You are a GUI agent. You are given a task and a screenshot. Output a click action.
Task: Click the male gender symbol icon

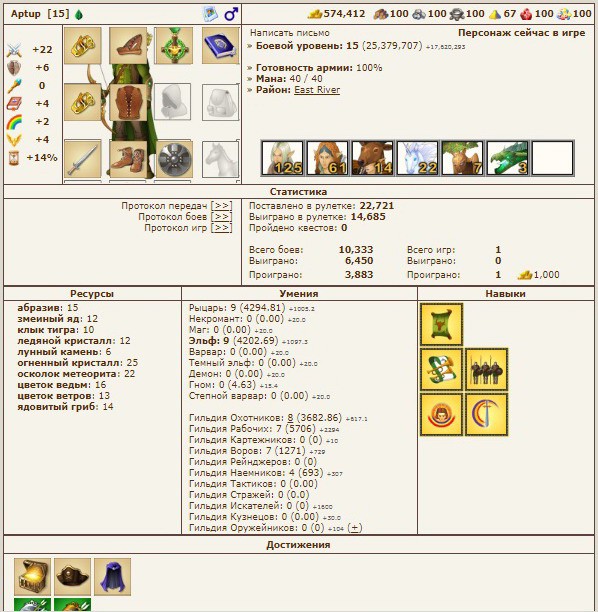click(231, 14)
